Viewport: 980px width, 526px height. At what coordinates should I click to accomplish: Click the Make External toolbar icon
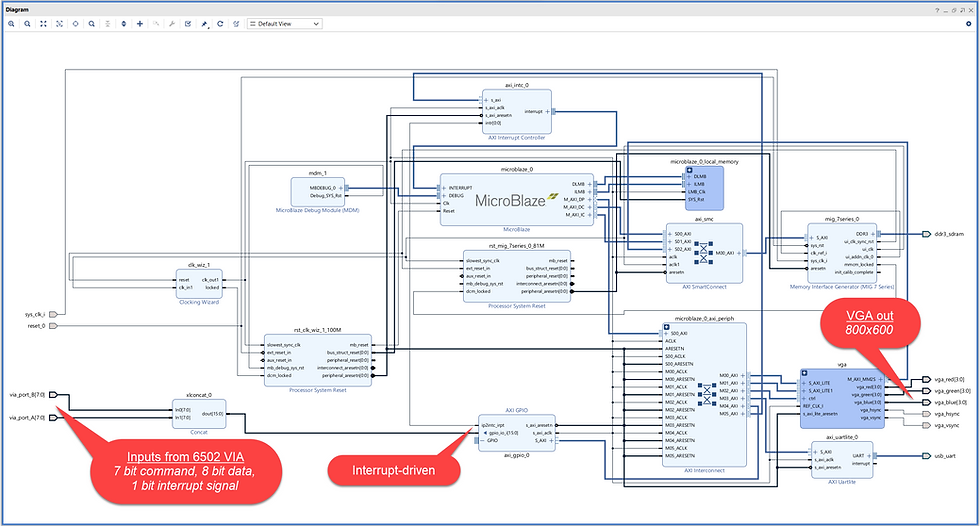click(x=156, y=24)
